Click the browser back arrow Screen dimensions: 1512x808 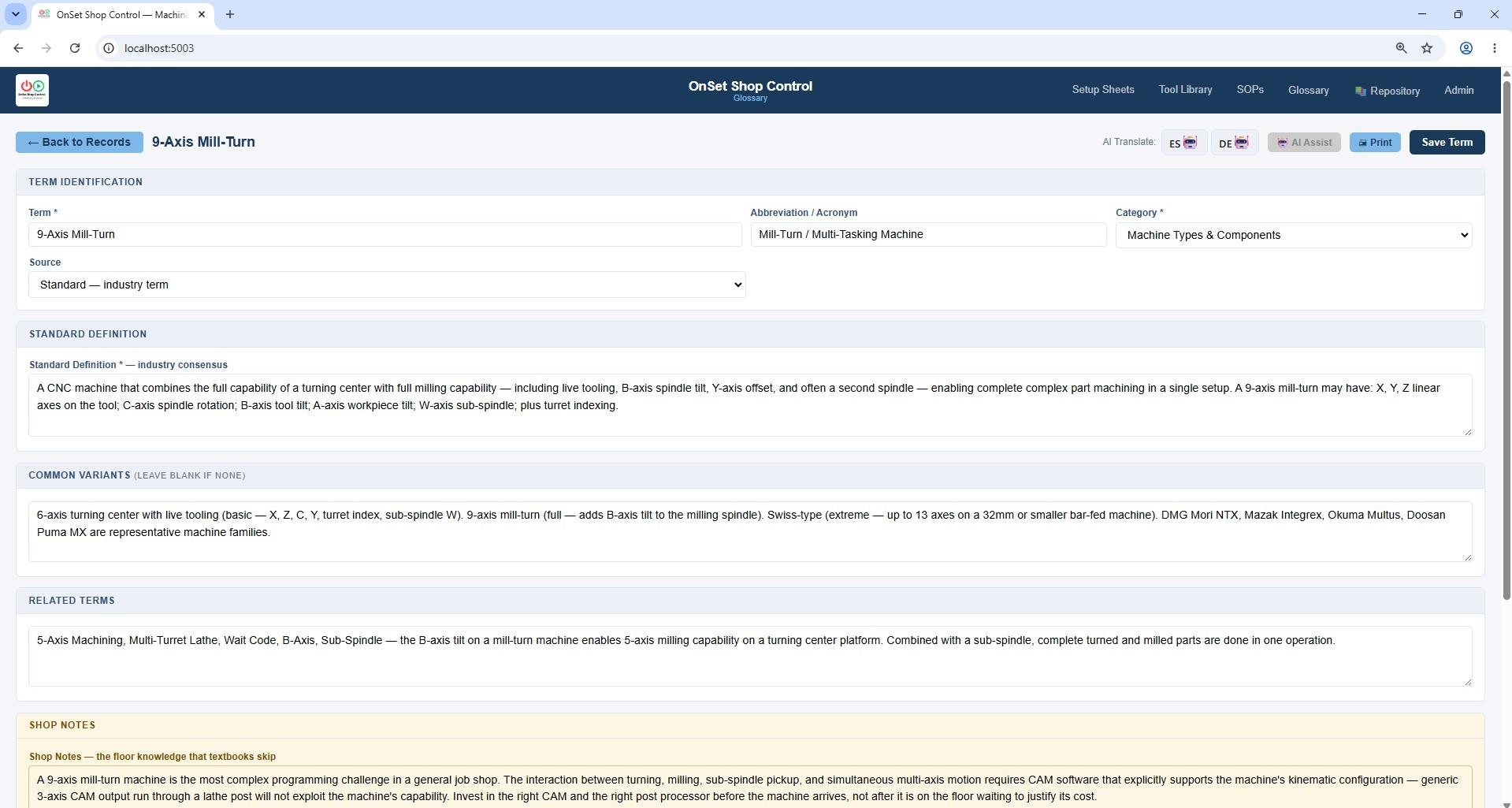18,48
